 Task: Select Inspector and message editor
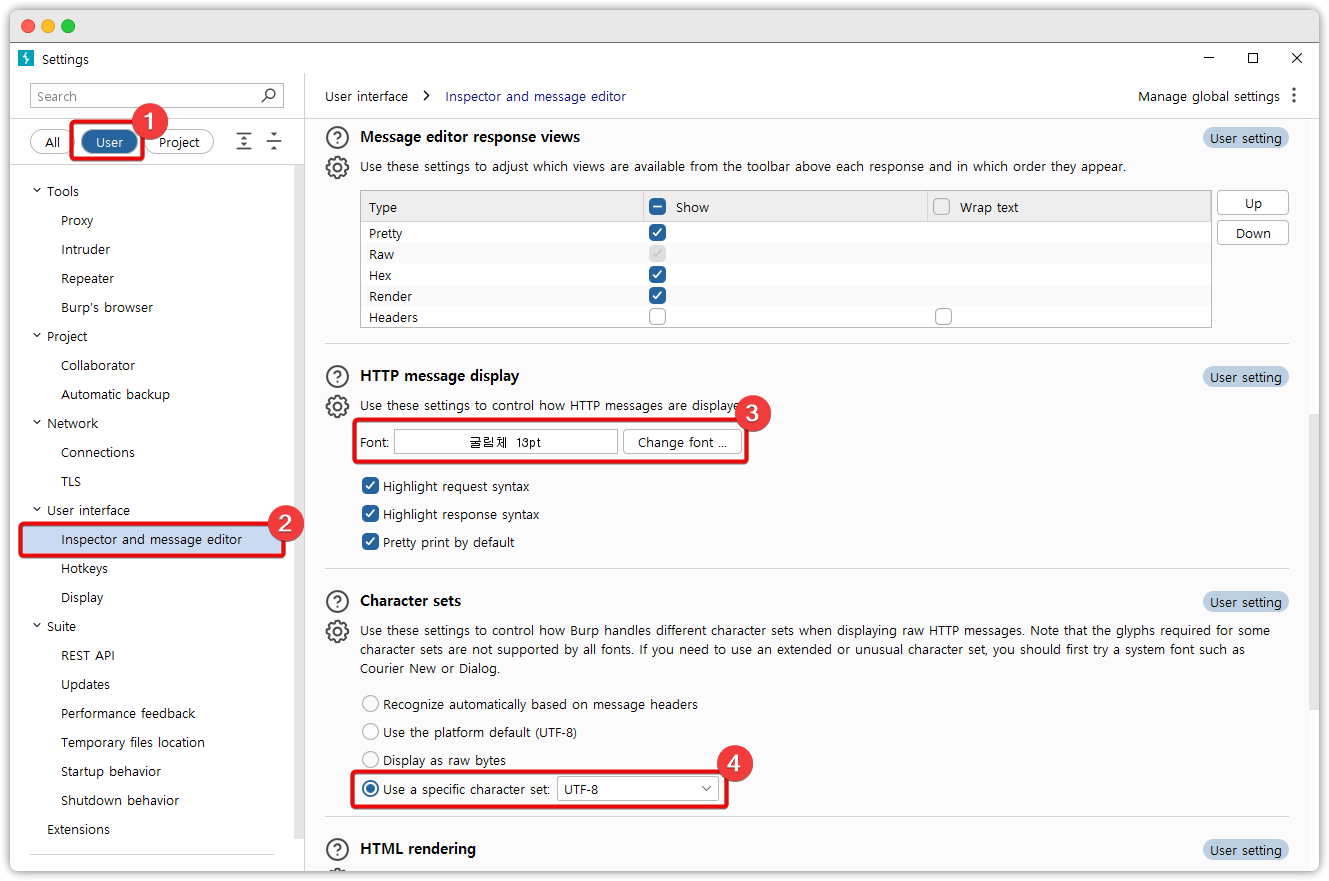pos(152,539)
